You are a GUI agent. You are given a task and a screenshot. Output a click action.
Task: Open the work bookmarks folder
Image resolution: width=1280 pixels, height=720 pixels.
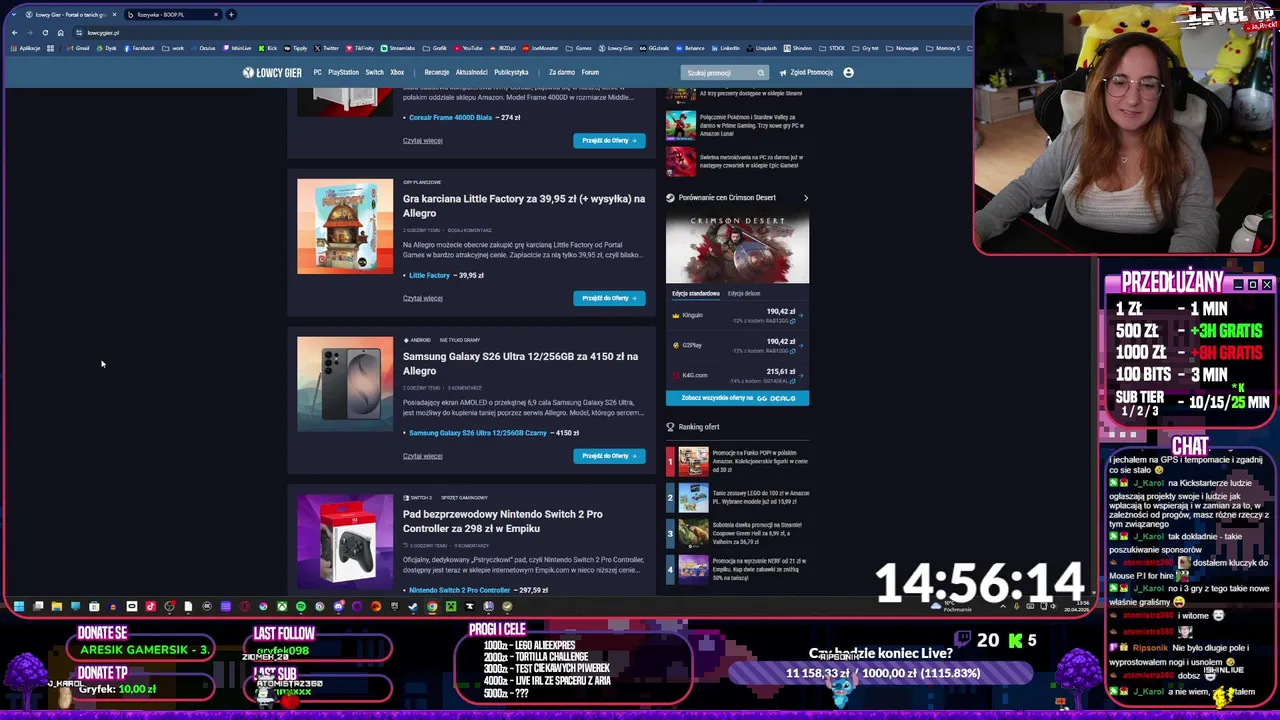pyautogui.click(x=175, y=48)
